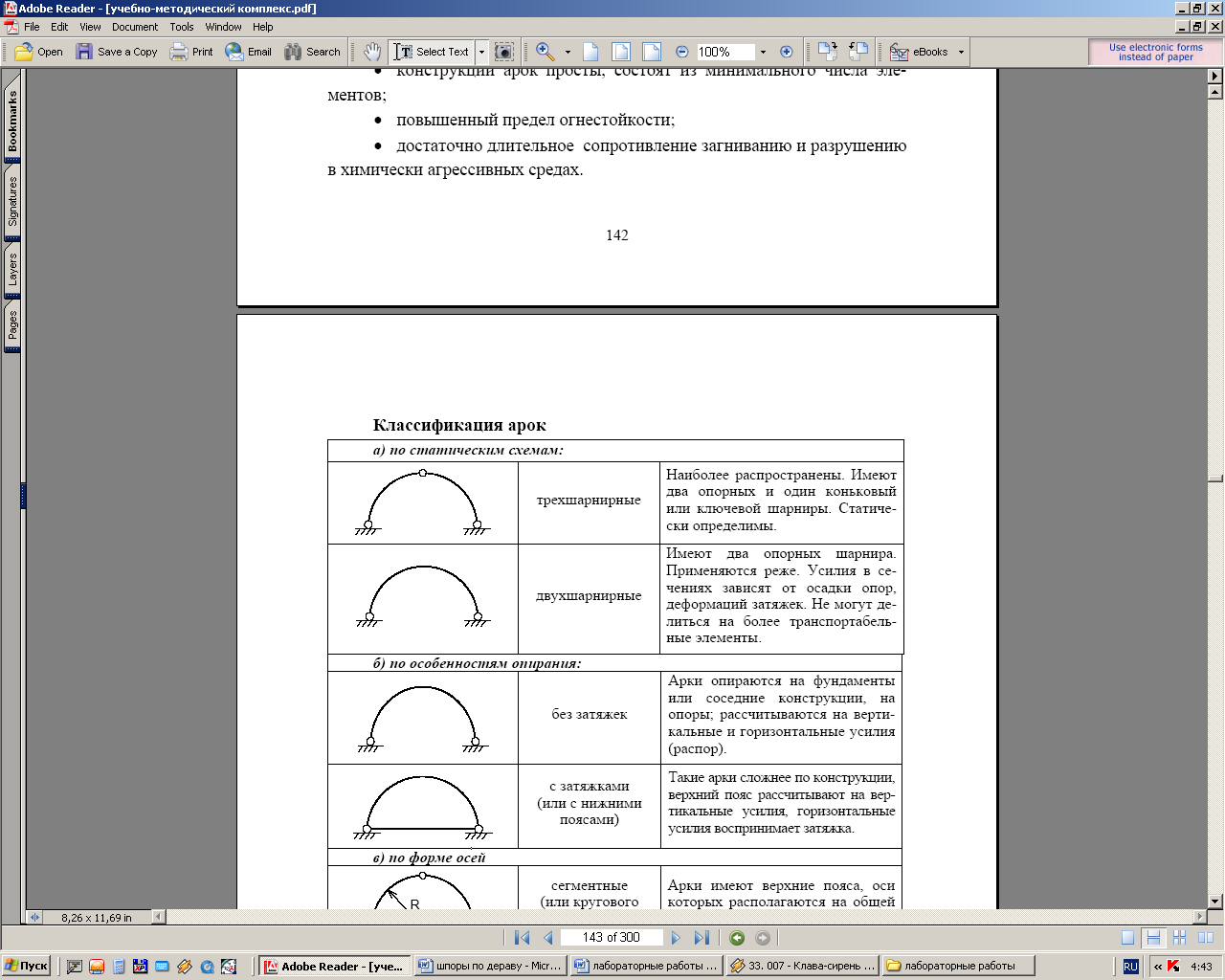1225x980 pixels.
Task: Toggle Continuous page layout view
Action: pos(1153,938)
